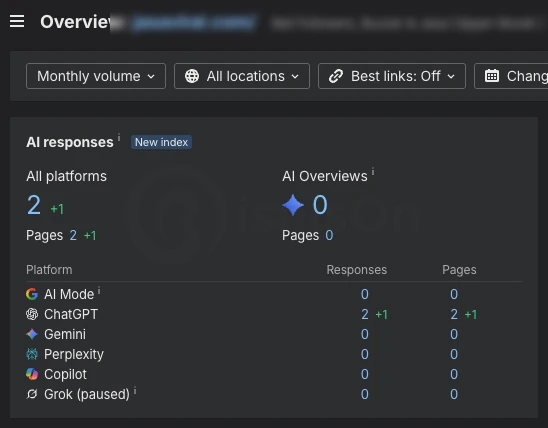Click the AI Mode Responses value 0
The image size is (548, 428).
point(365,294)
